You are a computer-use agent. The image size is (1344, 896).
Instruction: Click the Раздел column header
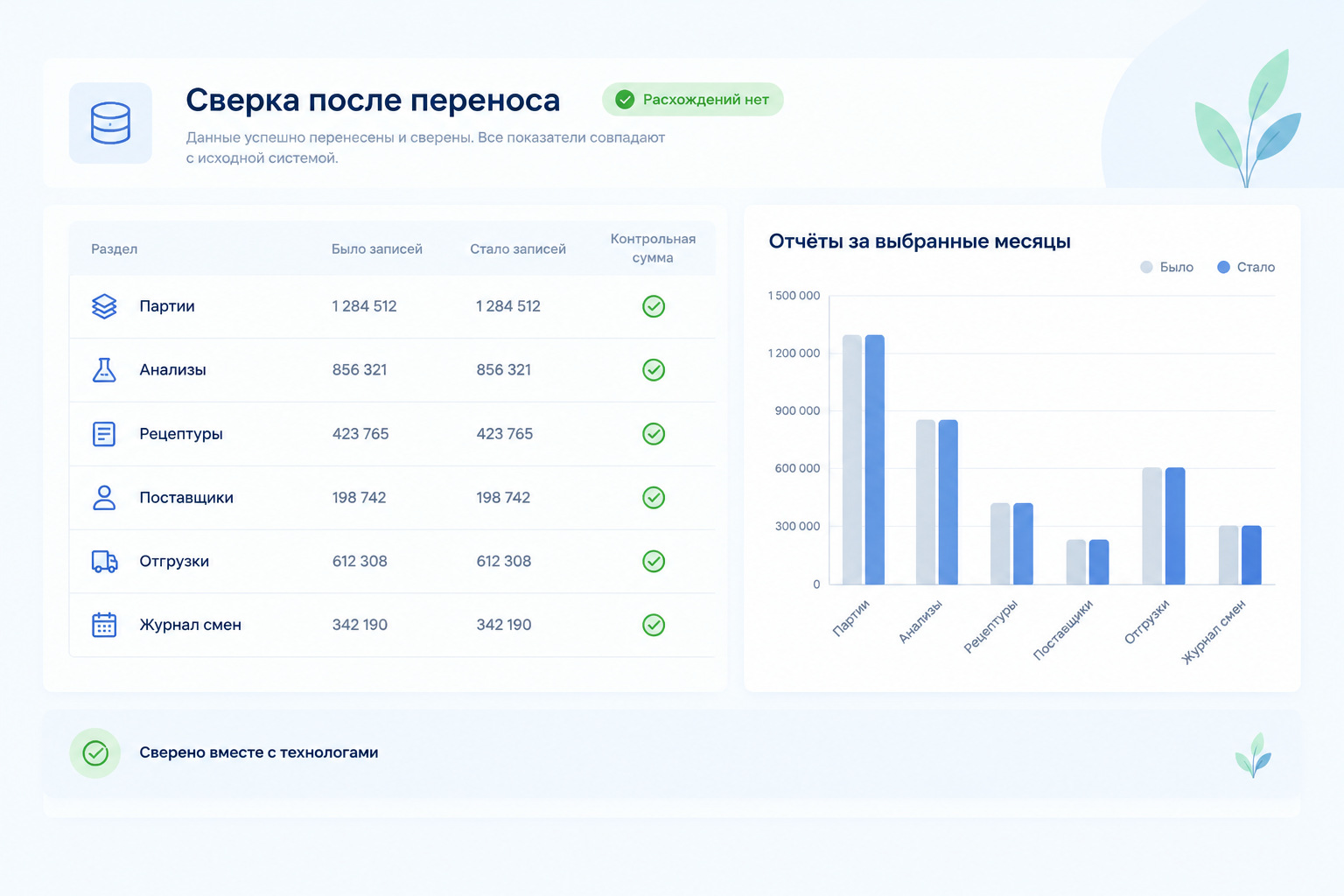tap(115, 249)
